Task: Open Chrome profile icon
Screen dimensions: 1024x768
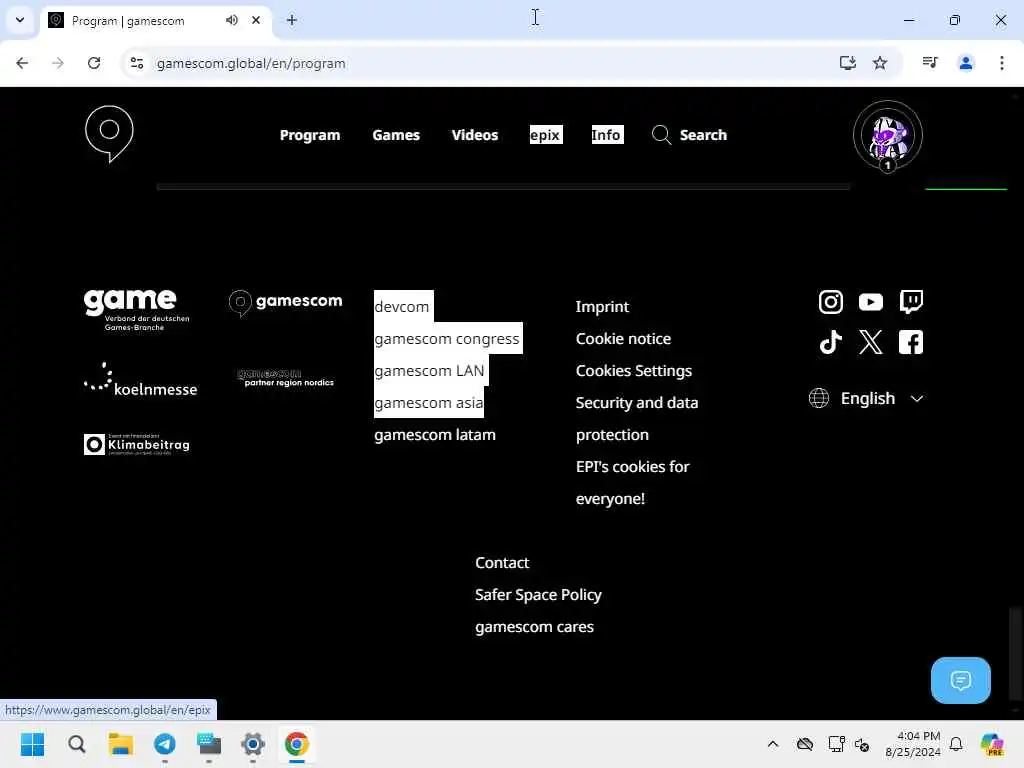Action: (x=965, y=63)
